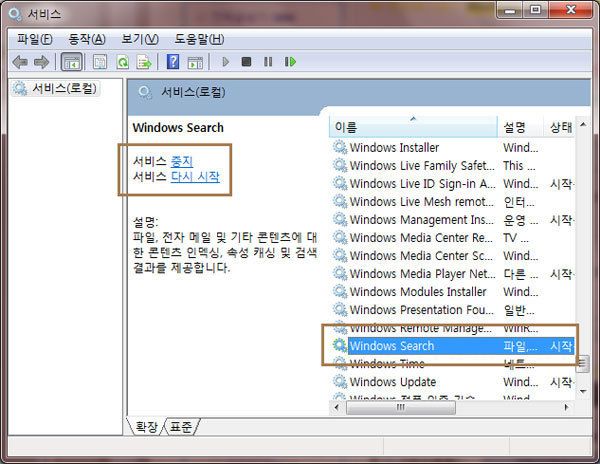This screenshot has width=600, height=464.
Task: Click the vertical scrollbar up arrow
Action: pyautogui.click(x=583, y=124)
